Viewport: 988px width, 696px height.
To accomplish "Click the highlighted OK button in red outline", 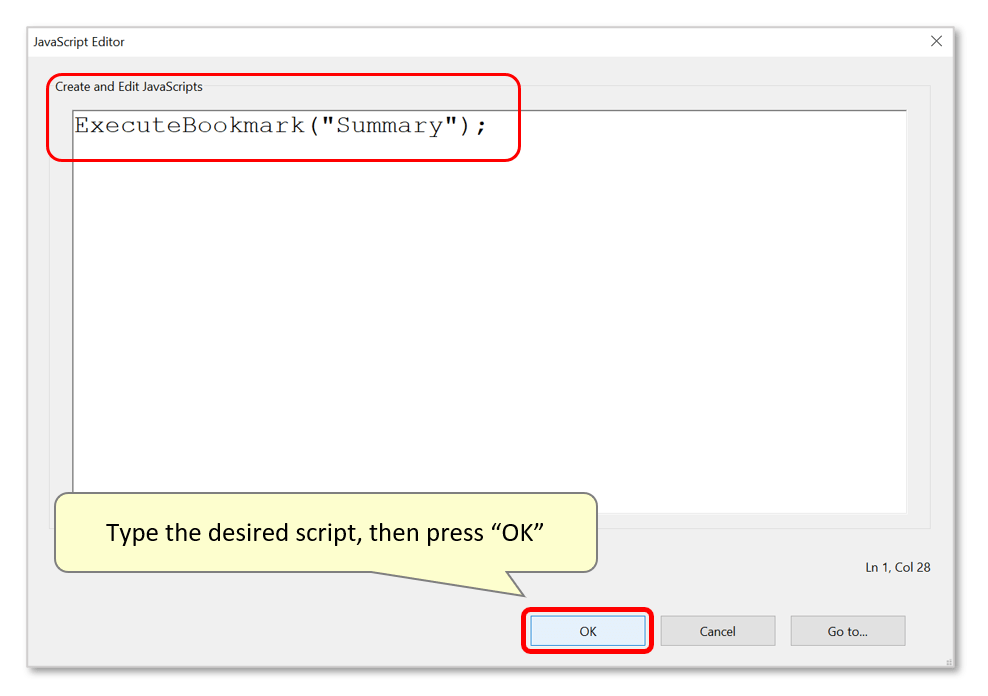I will (x=587, y=630).
